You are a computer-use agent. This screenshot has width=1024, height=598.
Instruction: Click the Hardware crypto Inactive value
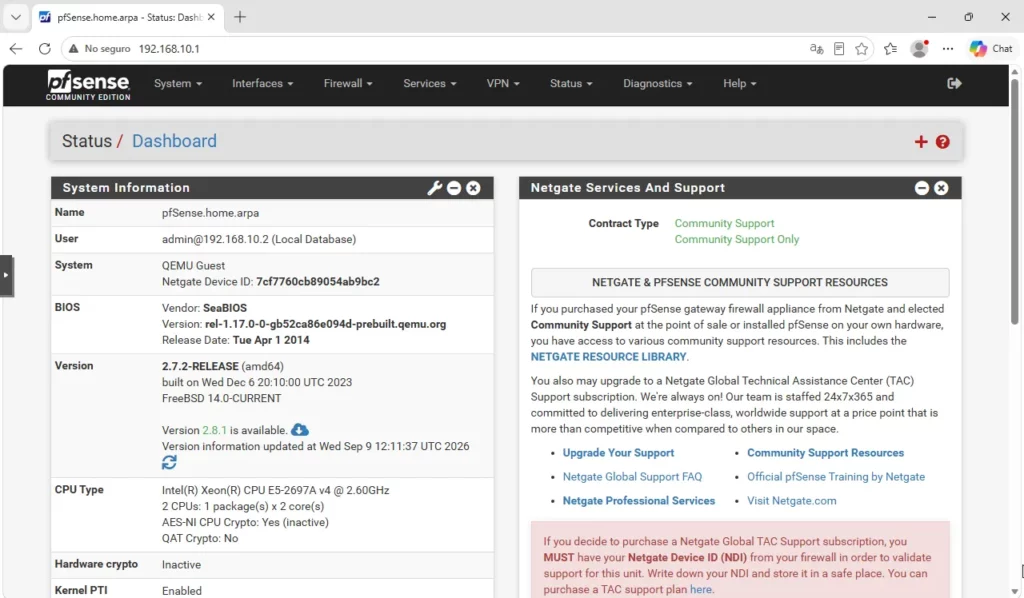coord(182,565)
